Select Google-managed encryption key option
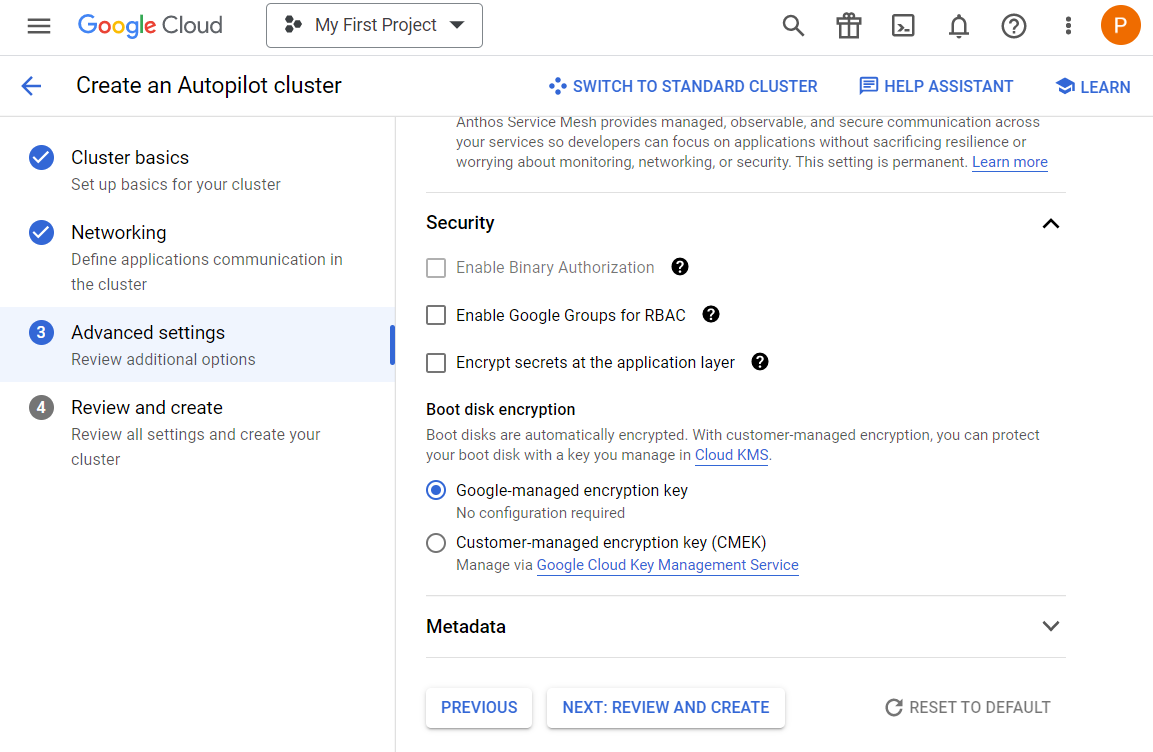The image size is (1153, 752). point(436,490)
